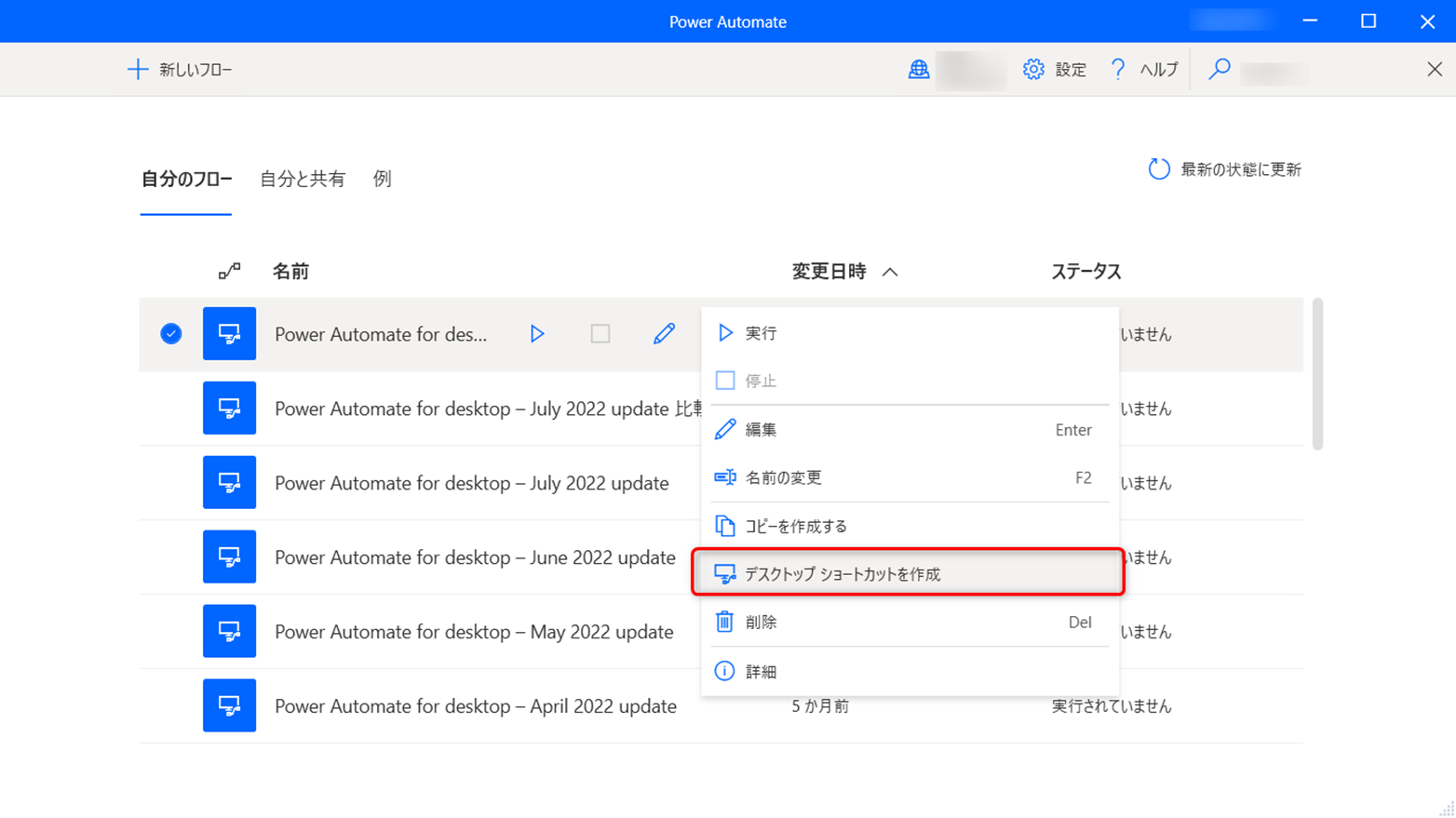Image resolution: width=1456 pixels, height=818 pixels.
Task: Click the help question mark icon
Action: pos(1117,69)
